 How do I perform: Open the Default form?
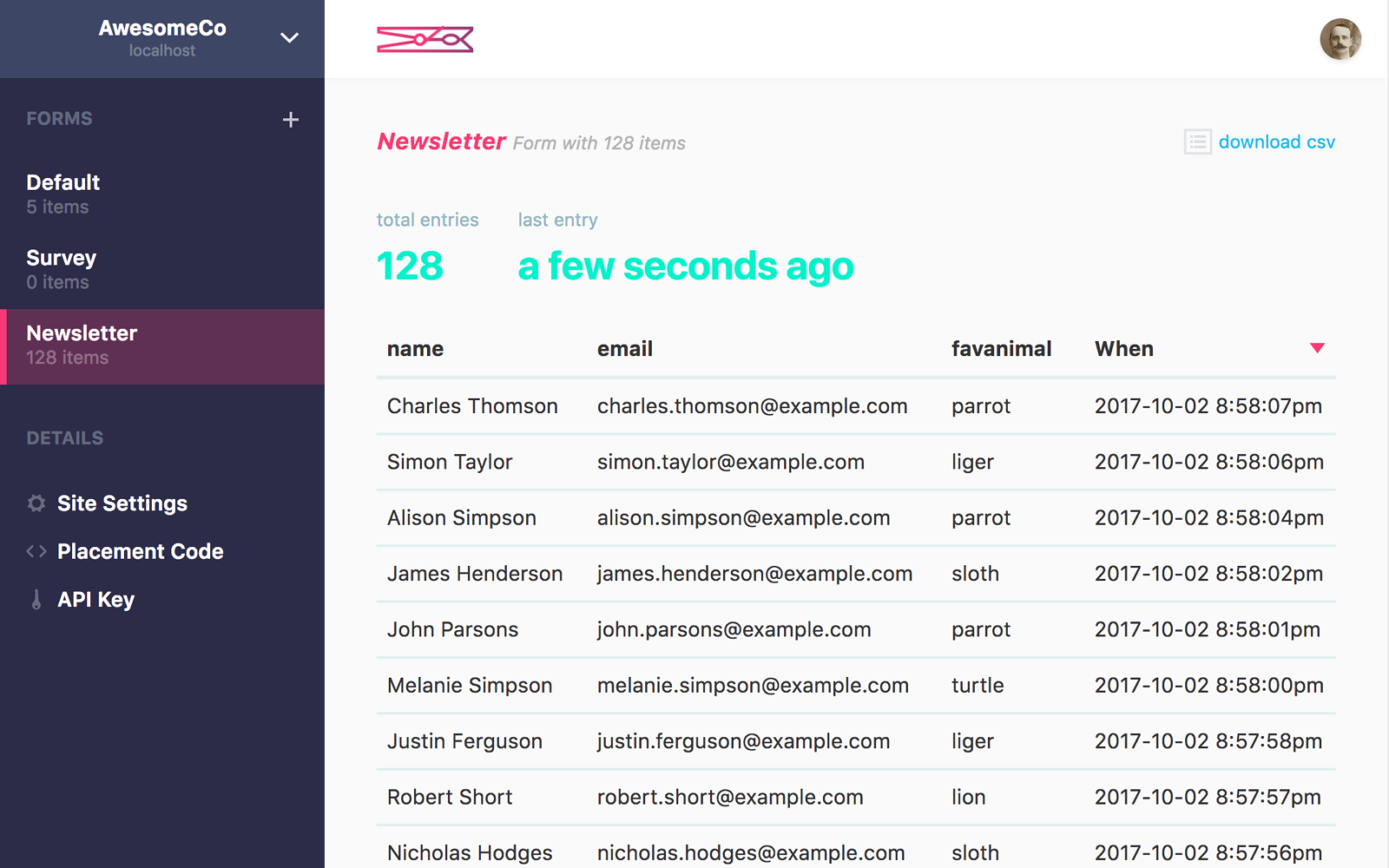(x=162, y=194)
